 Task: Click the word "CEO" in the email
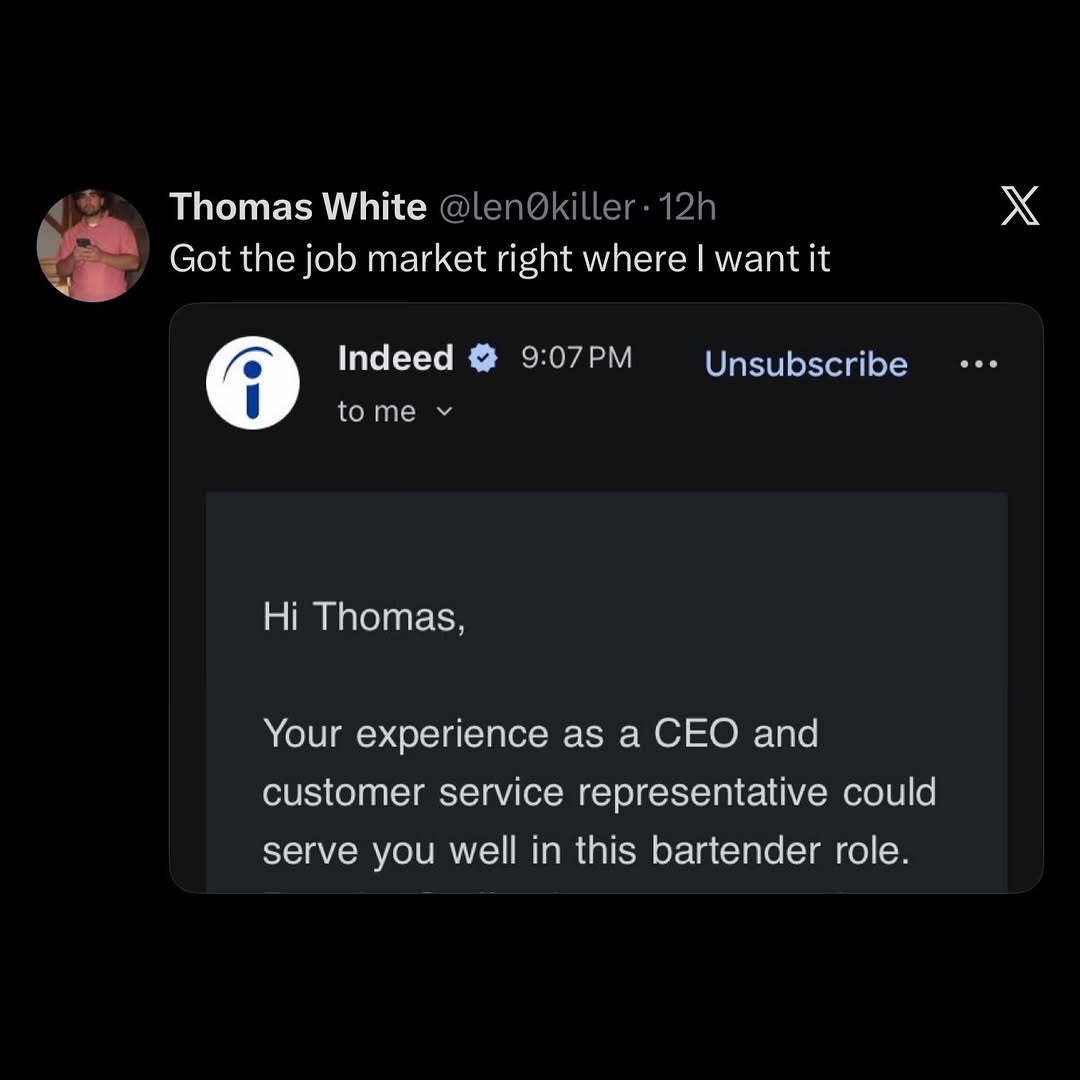pos(696,734)
